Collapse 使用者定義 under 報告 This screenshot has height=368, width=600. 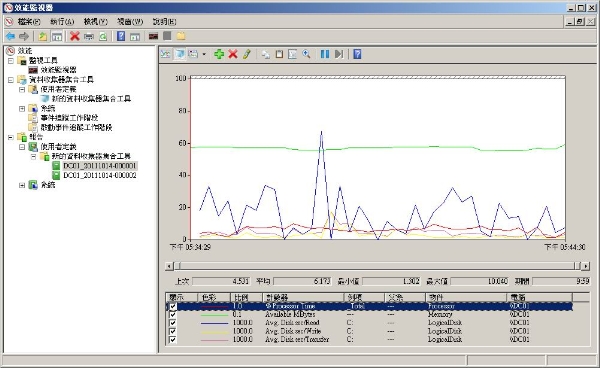pos(22,147)
